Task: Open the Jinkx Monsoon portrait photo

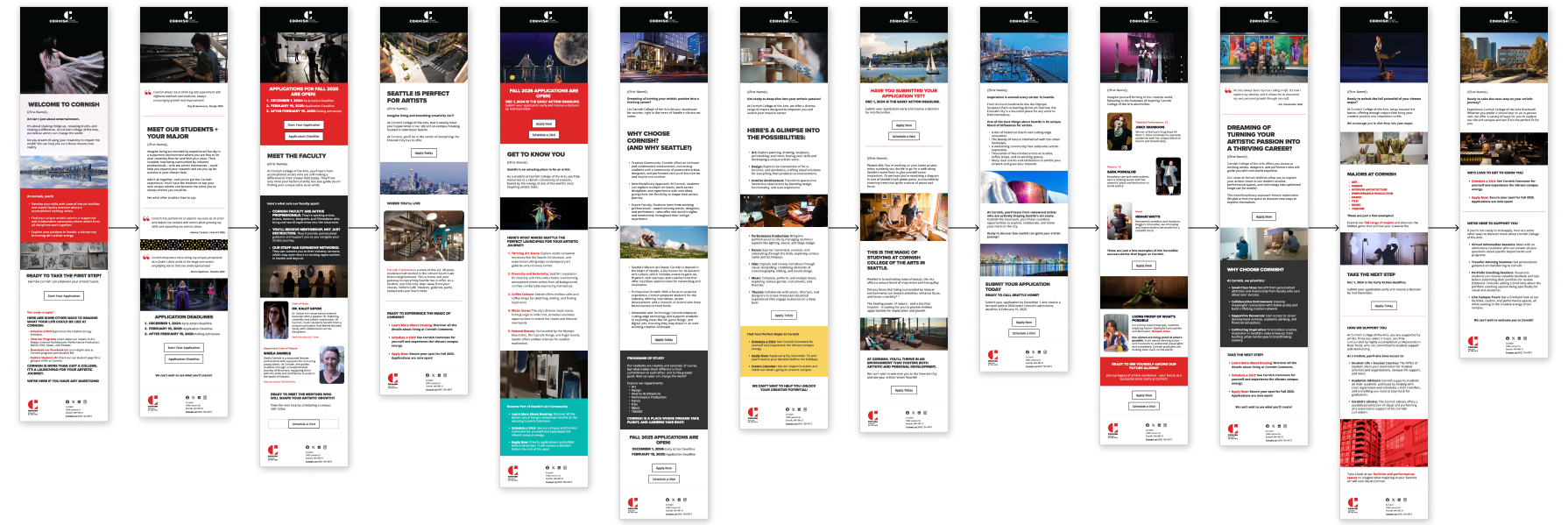Action: (1119, 132)
